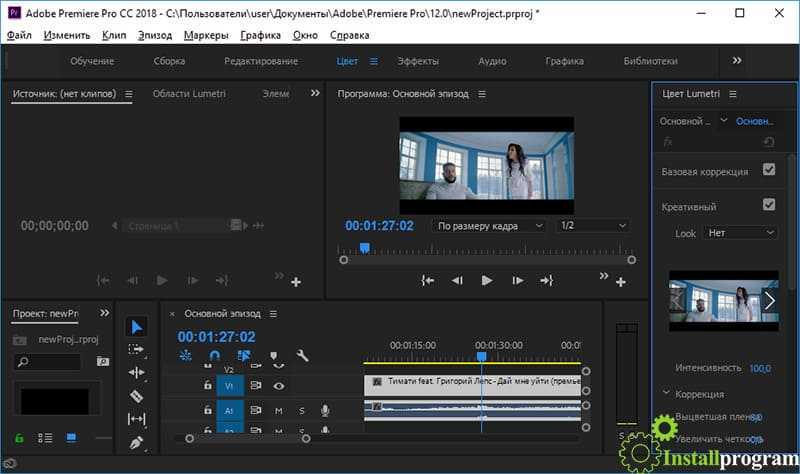Toggle Linked Selection icon in timeline
The image size is (800, 474).
[244, 356]
